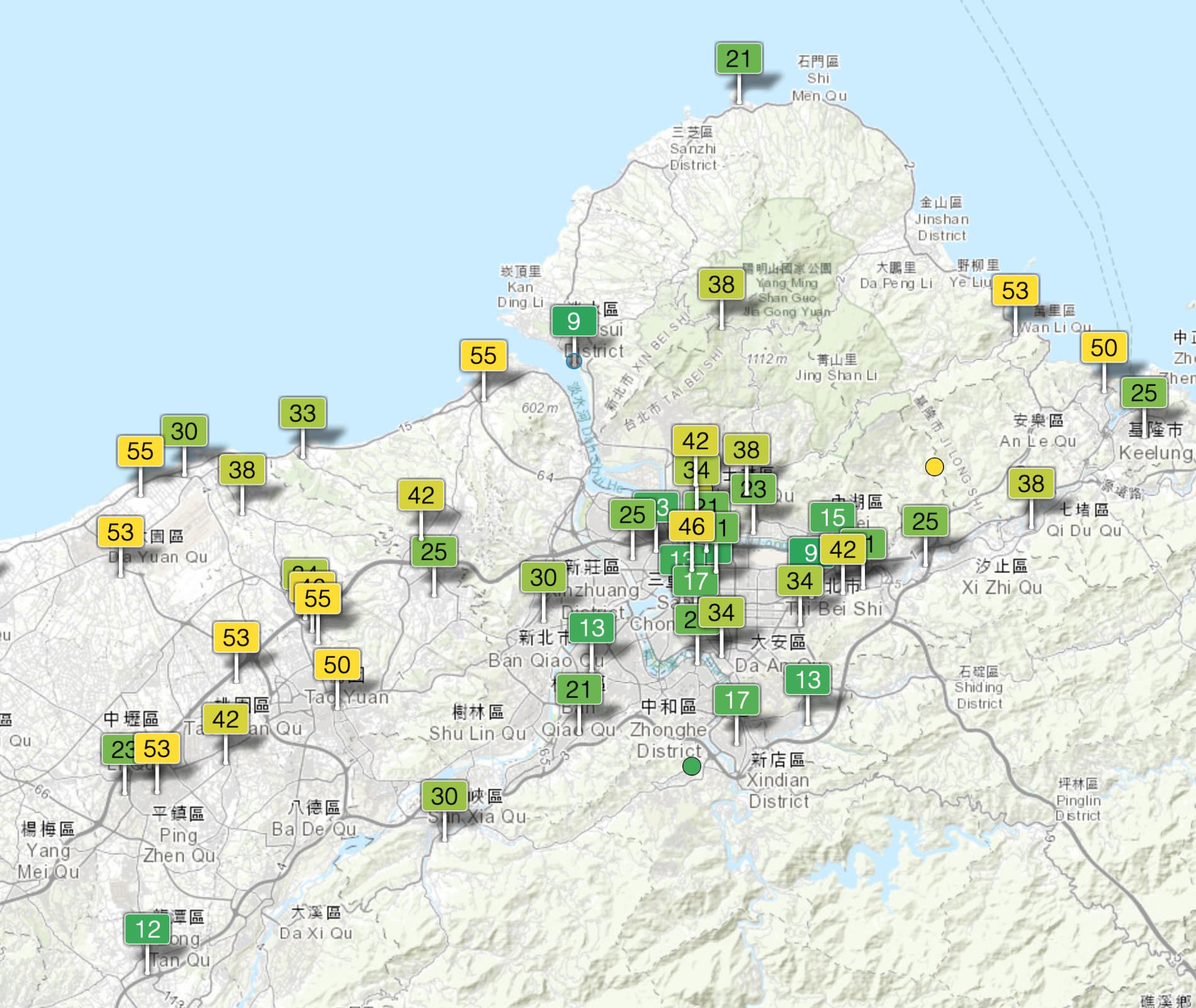The height and width of the screenshot is (1008, 1196).
Task: Click the small yellow dot west of An Le Qu
Action: click(x=934, y=466)
